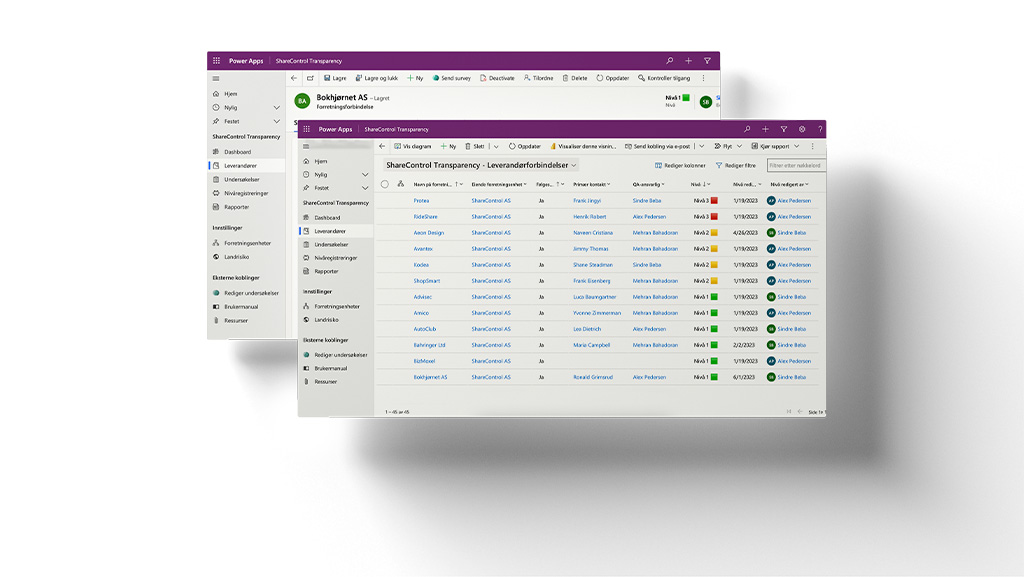Open the Flyt menu in the toolbar
This screenshot has height=577, width=1024.
click(728, 146)
